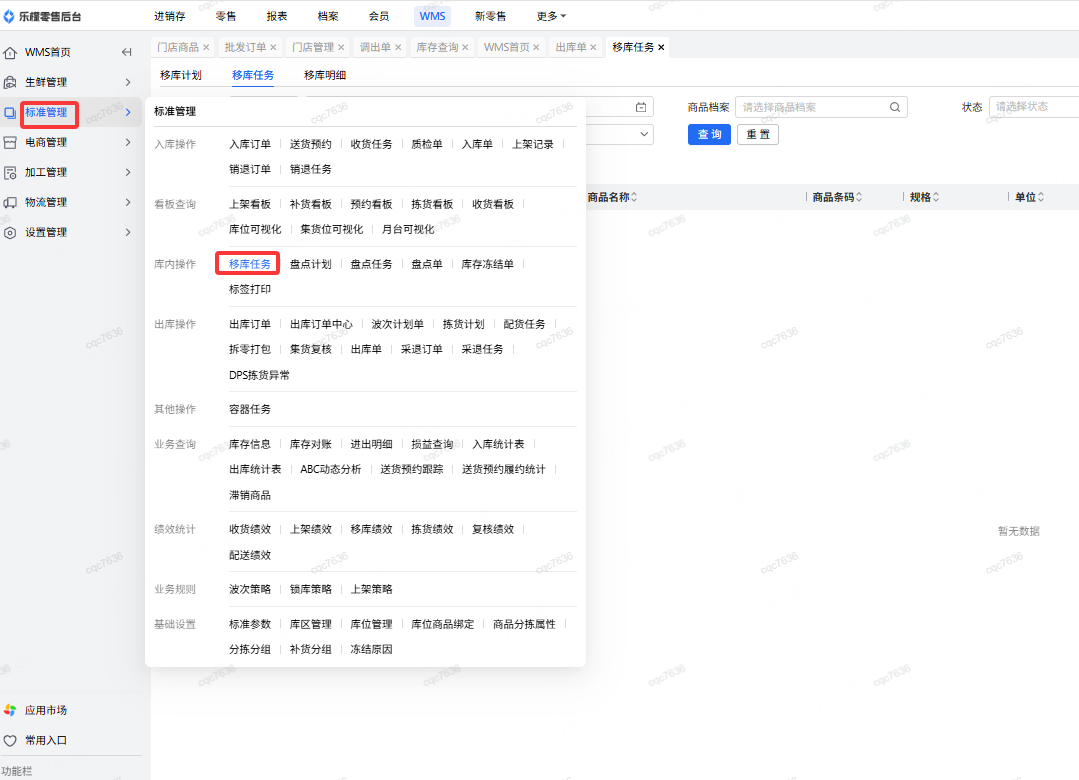Close the 库存查询 tab
Viewport: 1079px width, 780px height.
465,48
